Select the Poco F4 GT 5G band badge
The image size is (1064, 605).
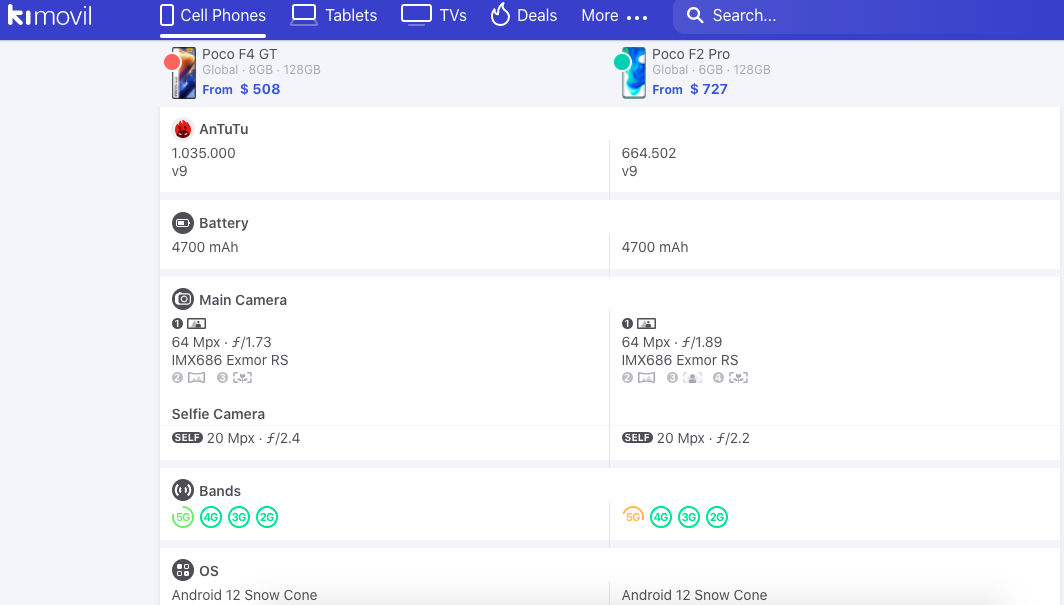coord(182,517)
